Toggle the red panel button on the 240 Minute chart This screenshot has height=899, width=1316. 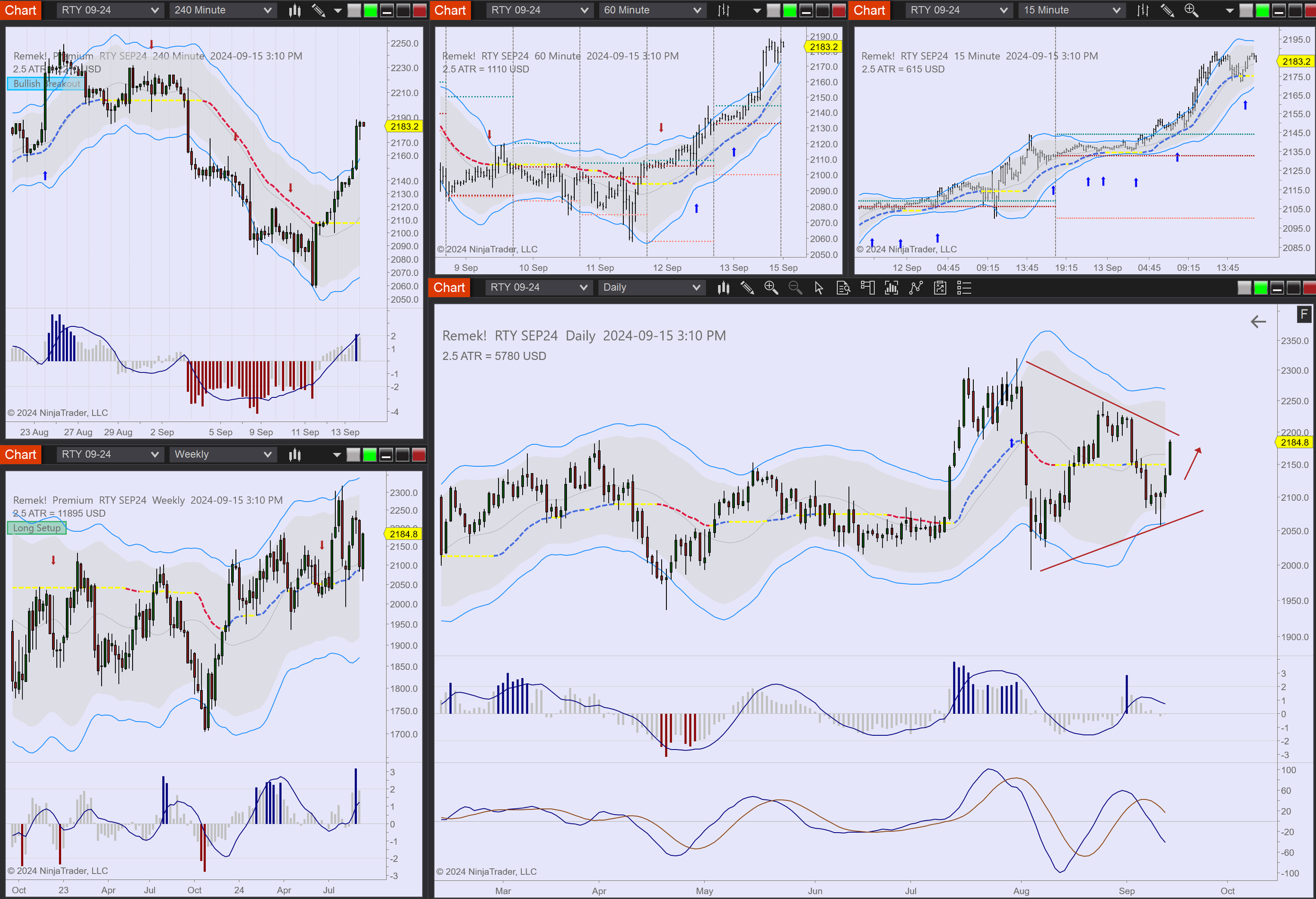coord(418,9)
